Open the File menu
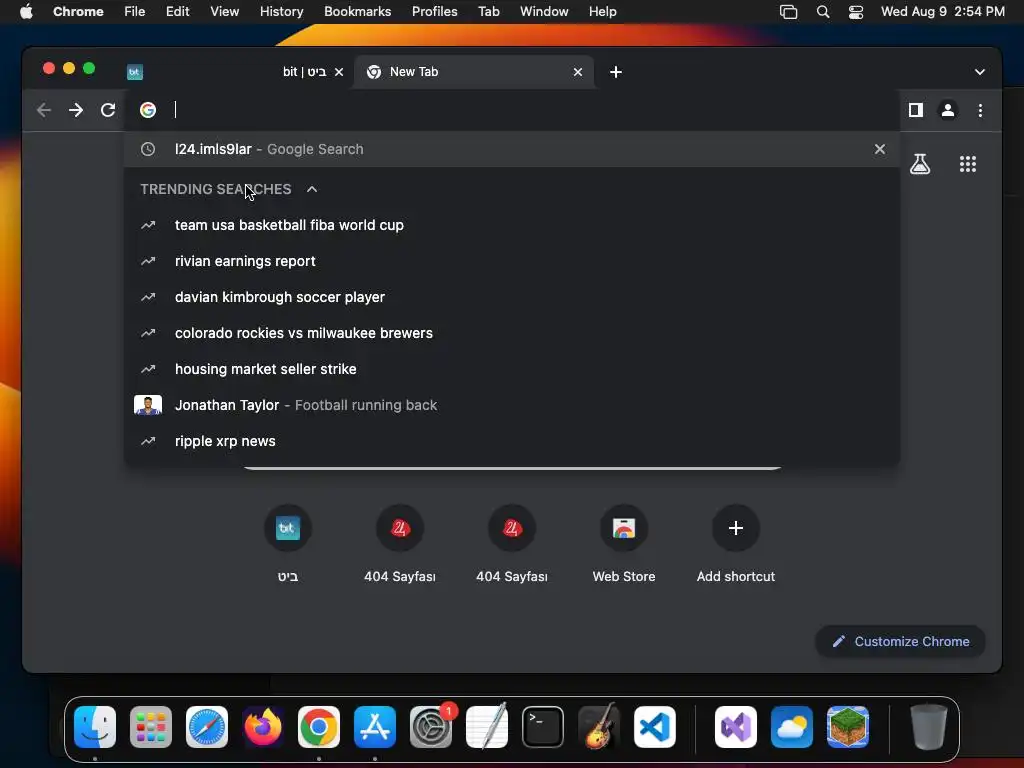Image resolution: width=1024 pixels, height=768 pixels. click(135, 11)
